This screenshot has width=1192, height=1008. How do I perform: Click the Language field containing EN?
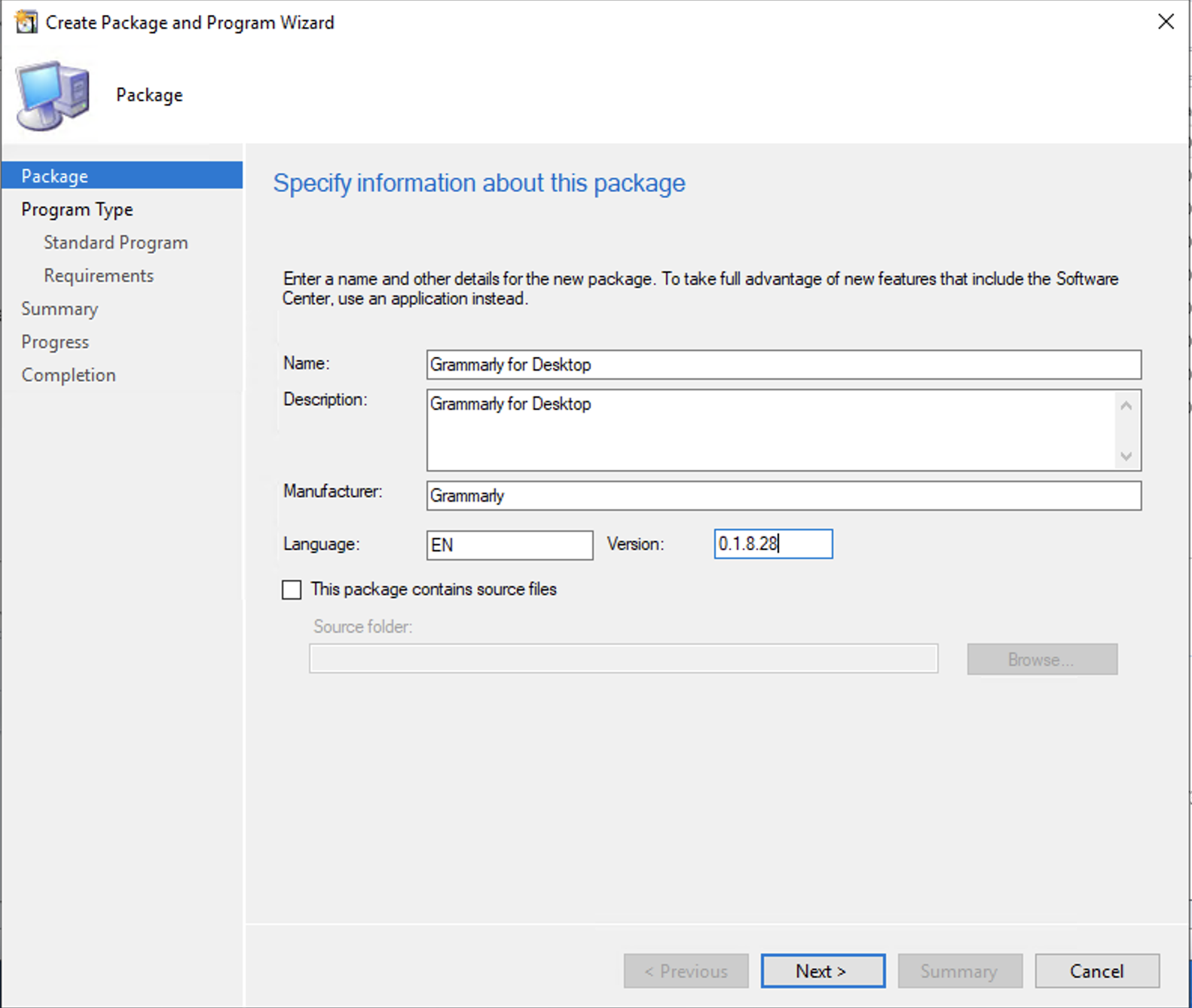point(509,545)
